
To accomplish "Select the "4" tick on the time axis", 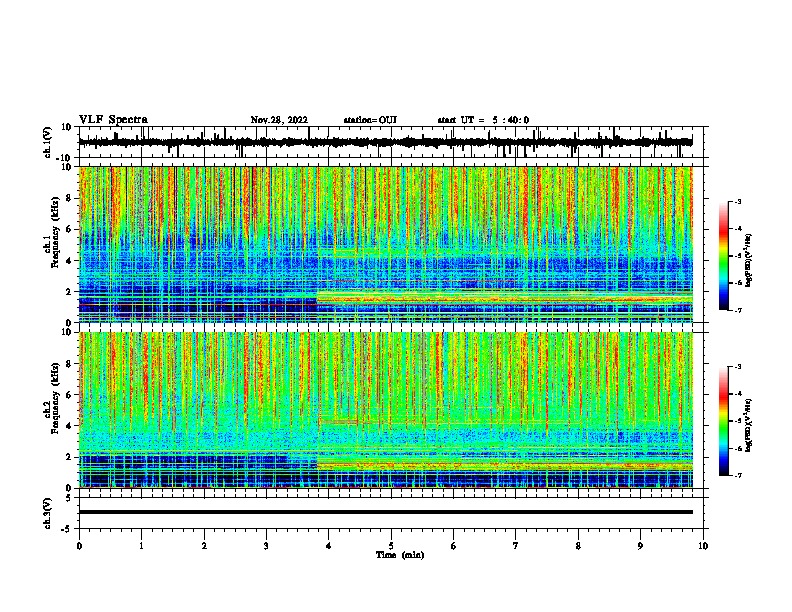I will point(329,546).
